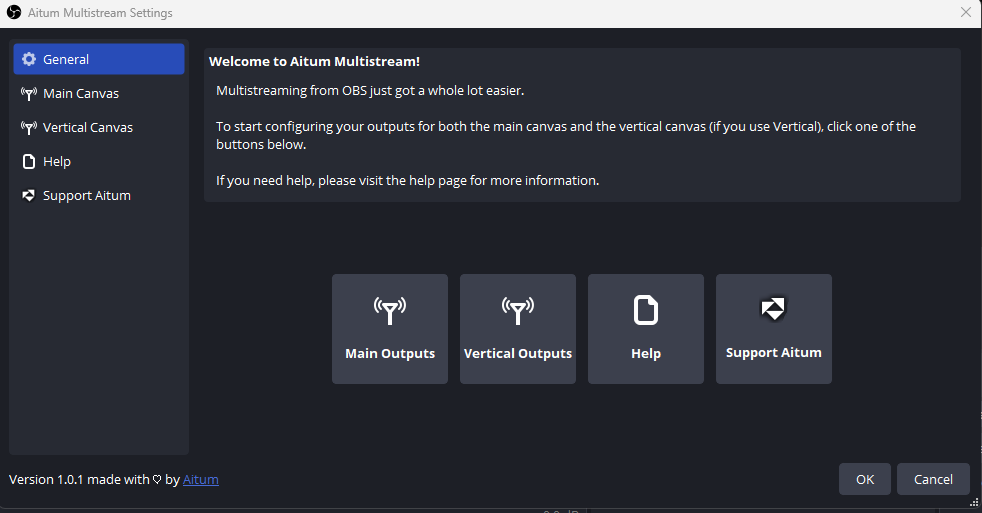Click the 'Welcome to Aitum Multistream!' heading
The image size is (982, 513).
click(314, 61)
